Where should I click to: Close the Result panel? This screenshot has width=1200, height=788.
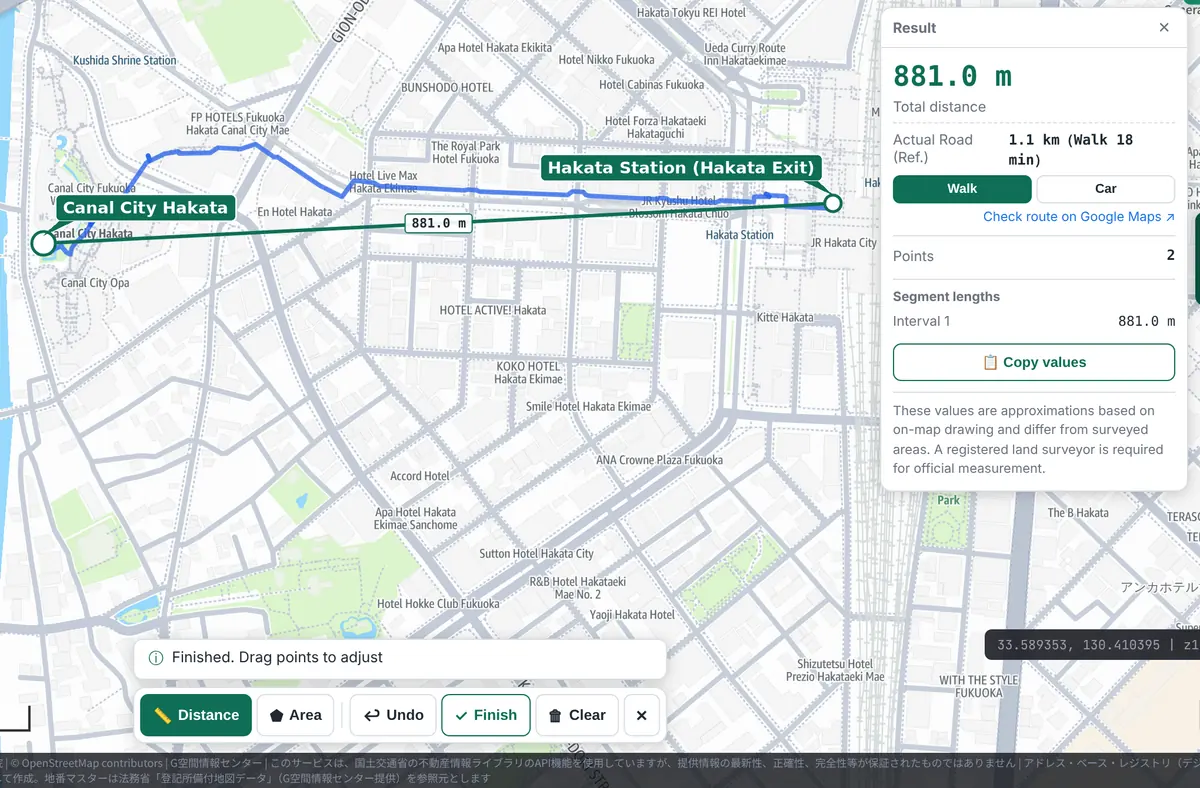[1164, 28]
